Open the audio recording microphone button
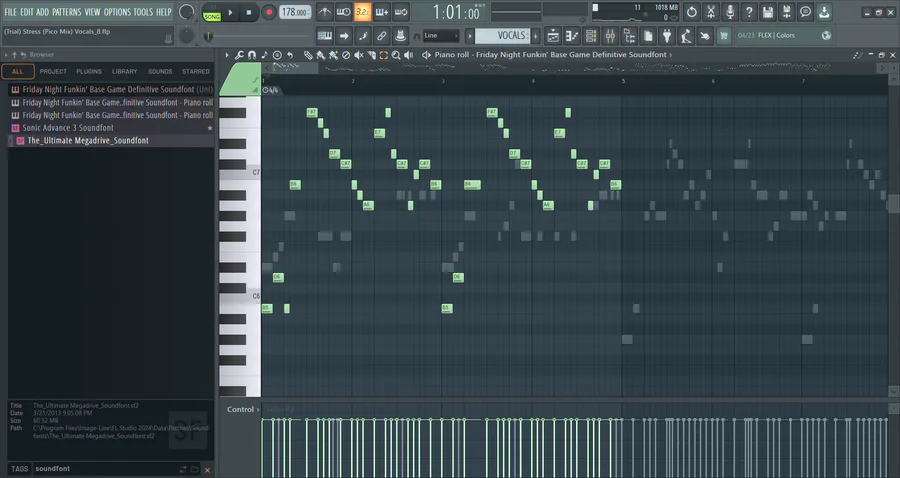900x478 pixels. (730, 11)
